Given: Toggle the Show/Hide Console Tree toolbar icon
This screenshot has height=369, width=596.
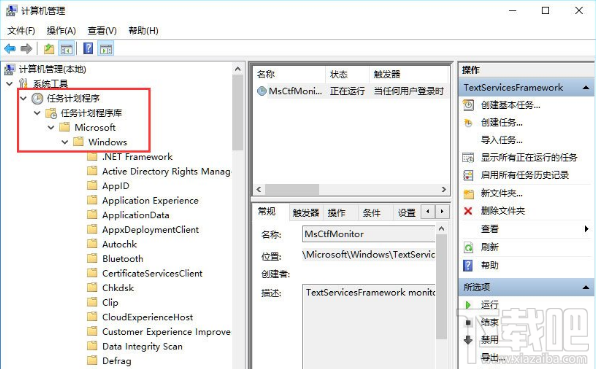Looking at the screenshot, I should (67, 49).
